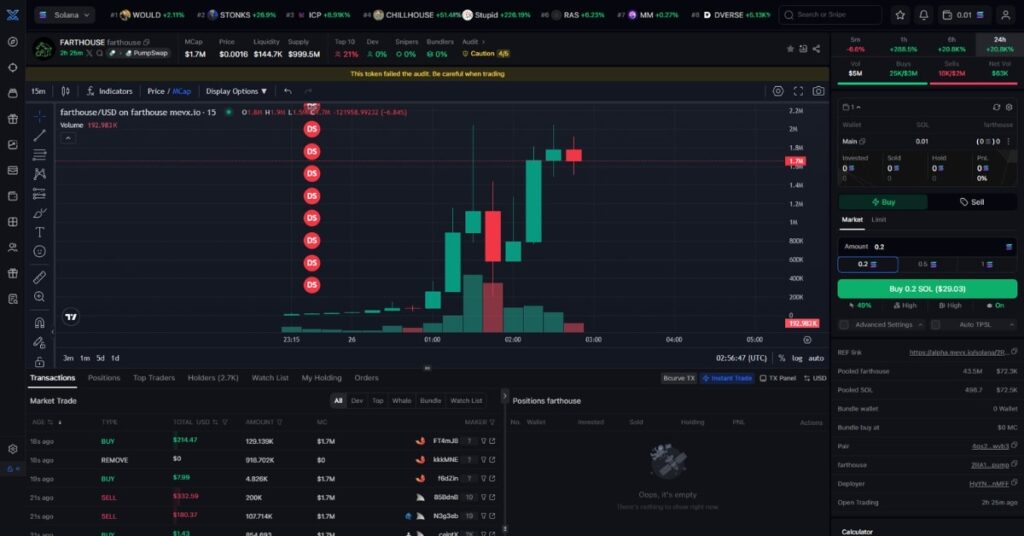Toggle the Instant Trade option

coord(726,378)
